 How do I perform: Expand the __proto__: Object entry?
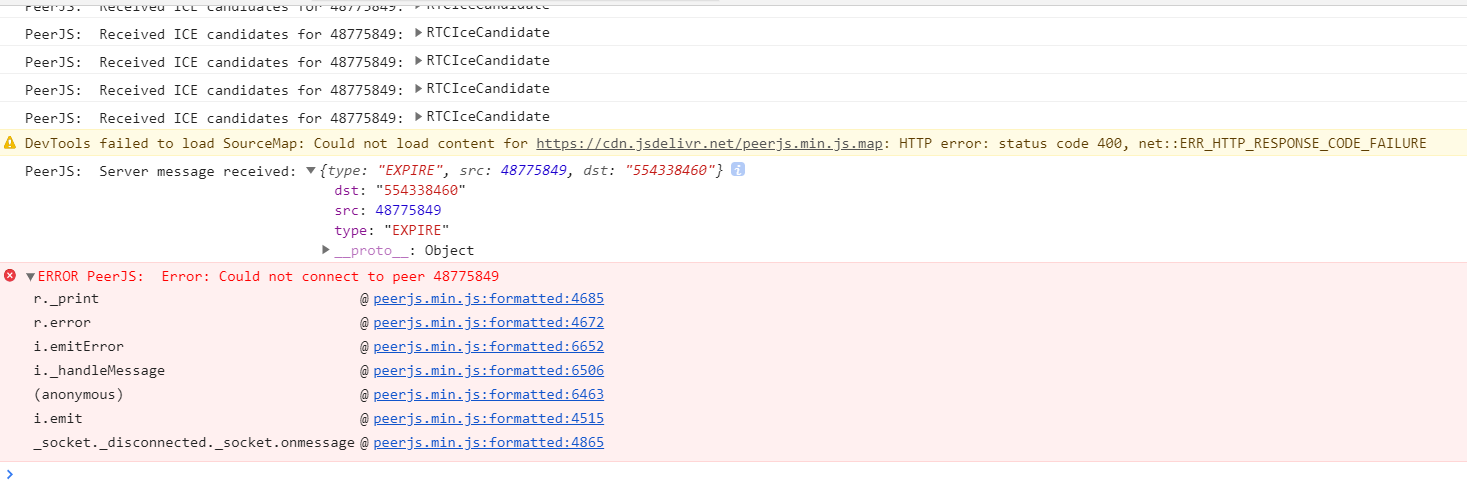326,249
